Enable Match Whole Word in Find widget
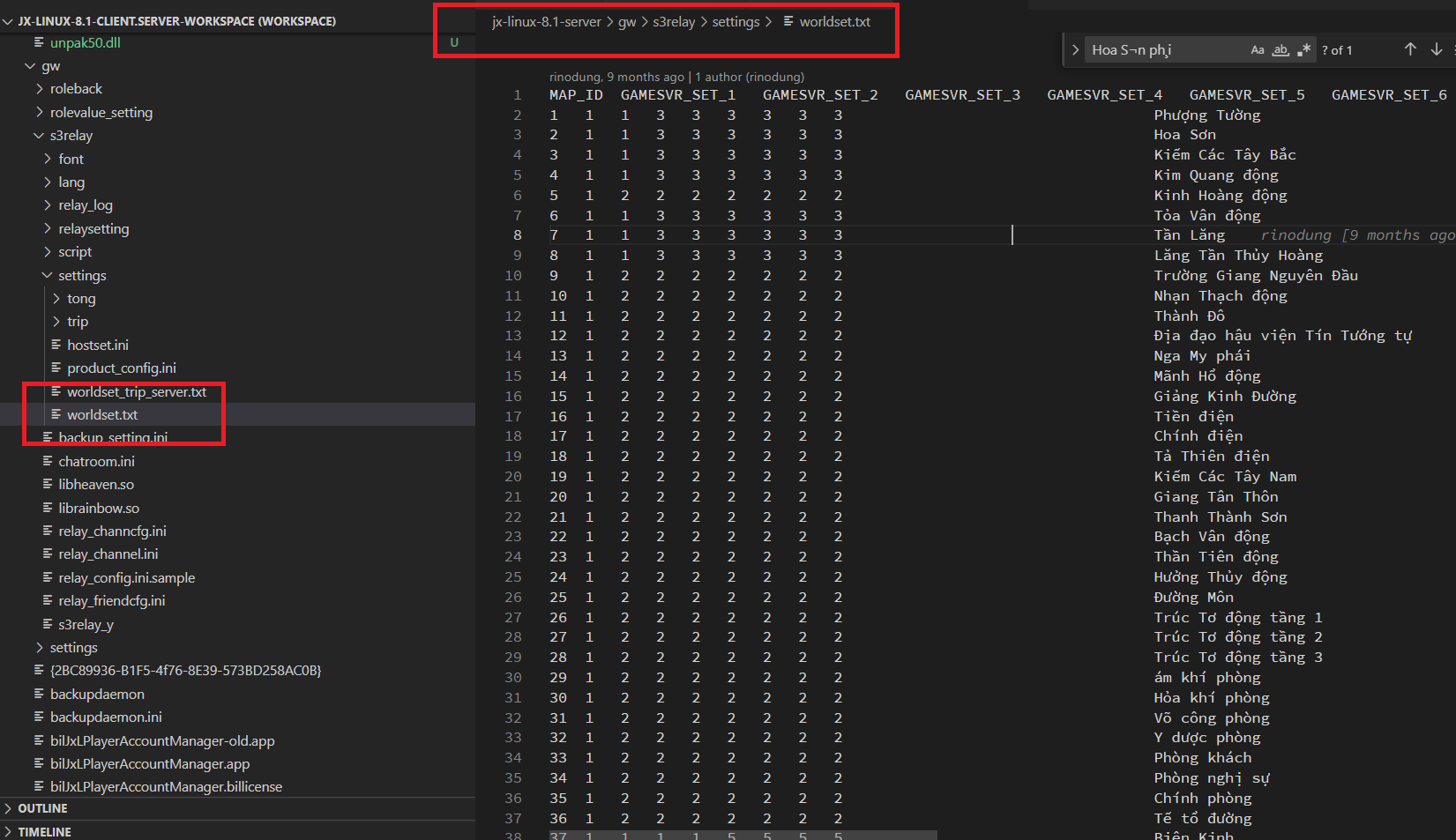The height and width of the screenshot is (840, 1456). [x=1281, y=49]
